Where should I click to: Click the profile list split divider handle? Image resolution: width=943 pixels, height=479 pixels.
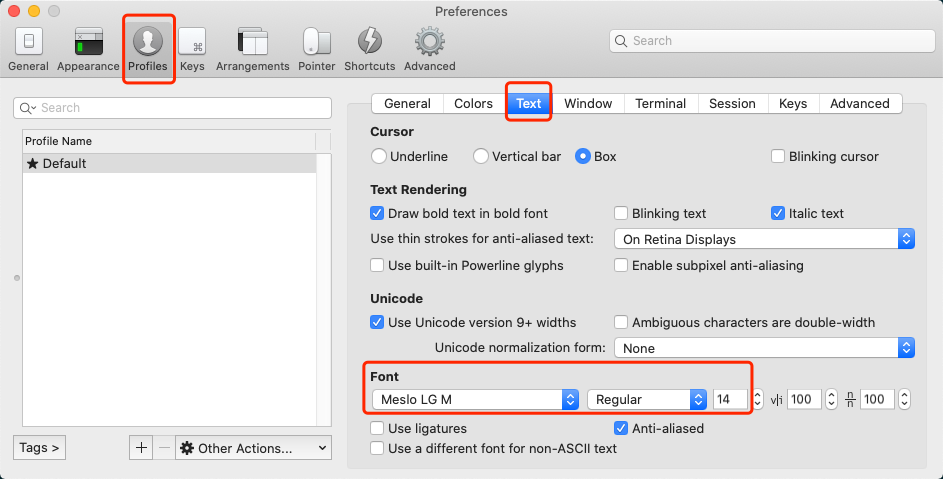[17, 278]
